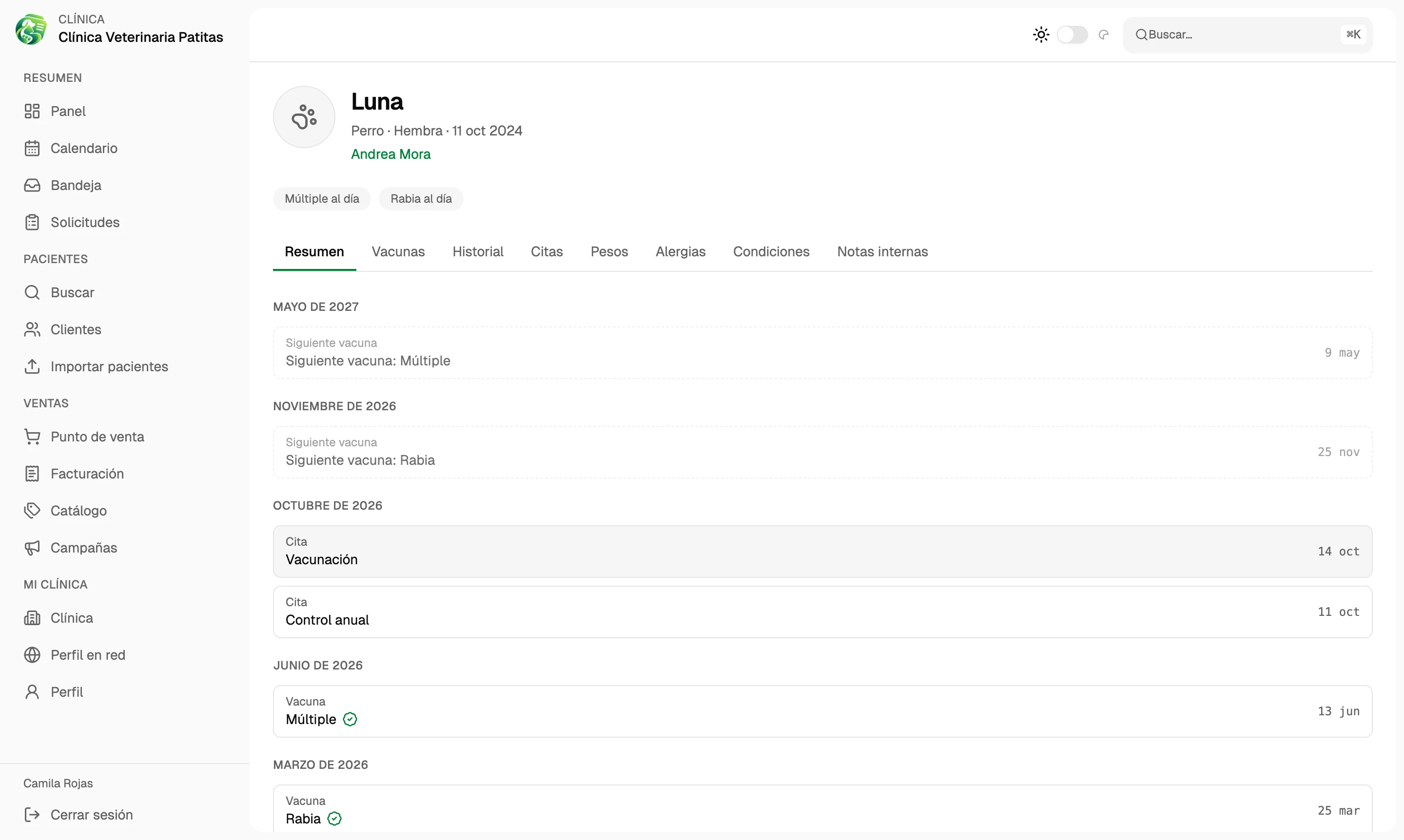Open the Múltiple vaccine entry on 13 jun
Screen dimensions: 1404x840
822,711
